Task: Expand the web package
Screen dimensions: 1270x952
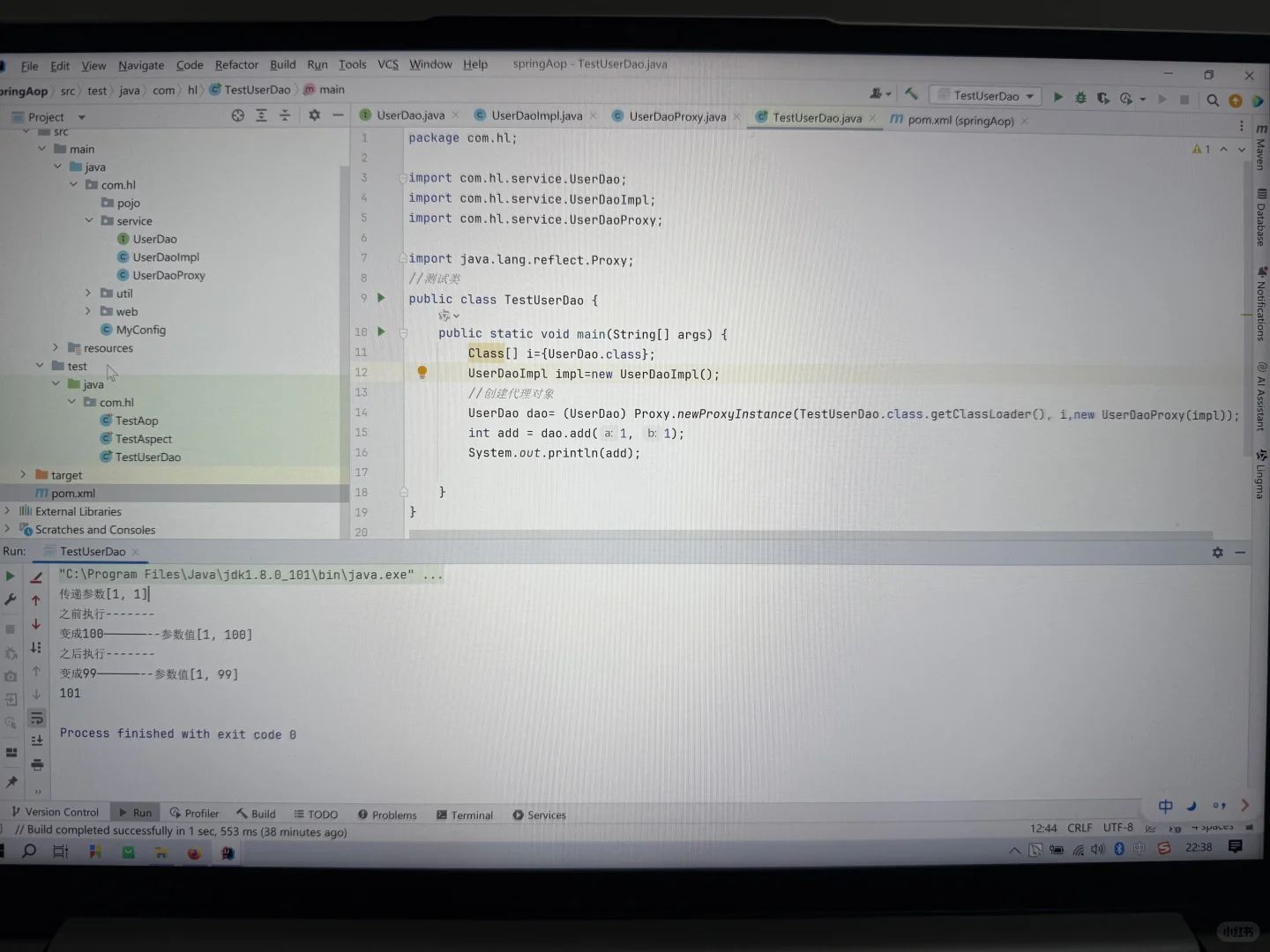Action: (x=88, y=311)
